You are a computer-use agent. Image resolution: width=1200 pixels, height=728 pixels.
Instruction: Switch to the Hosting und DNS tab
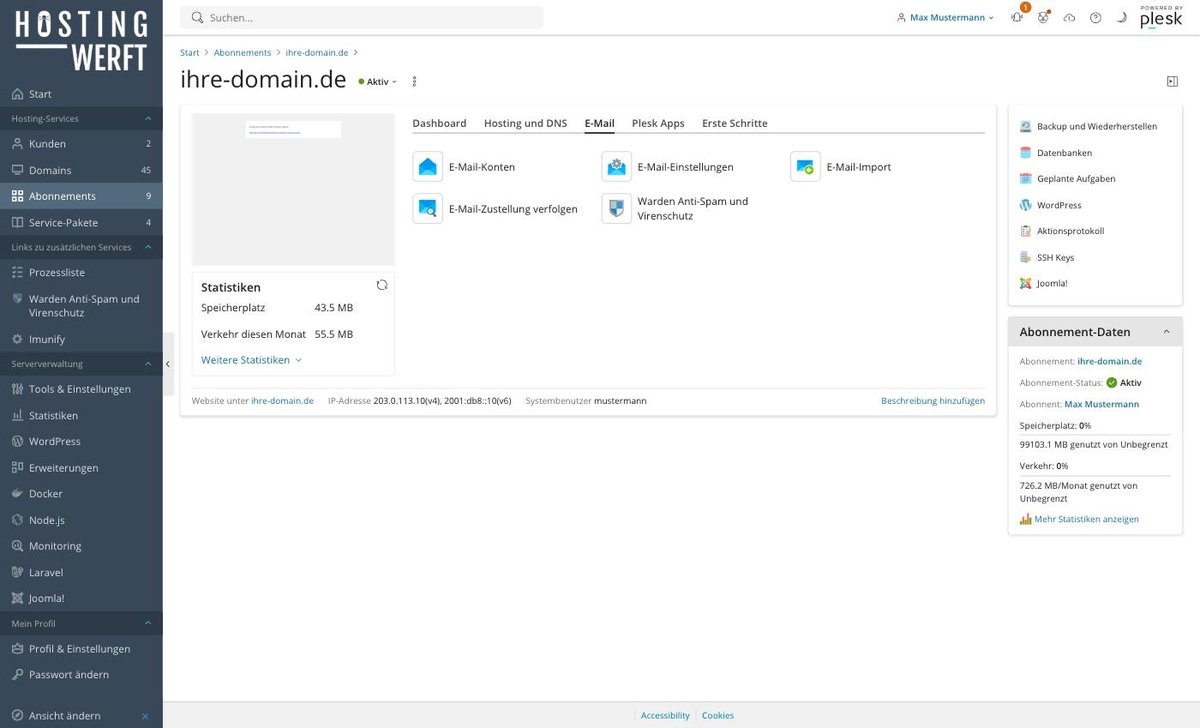pos(525,123)
